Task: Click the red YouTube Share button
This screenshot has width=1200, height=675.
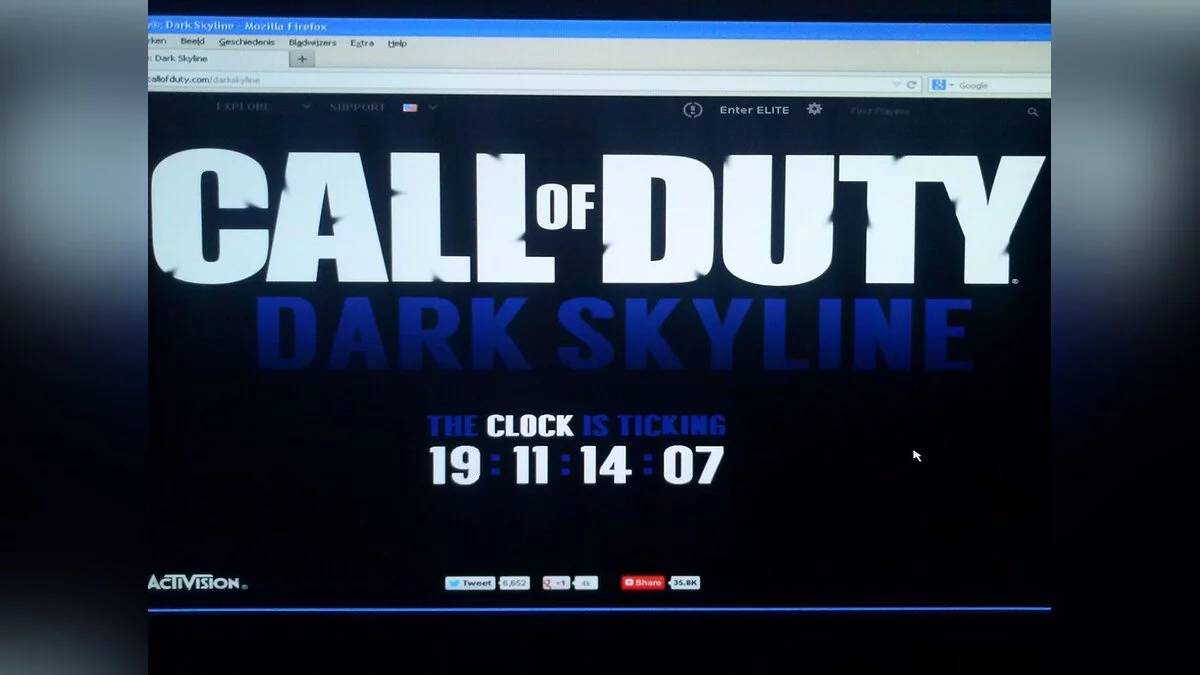Action: 643,582
